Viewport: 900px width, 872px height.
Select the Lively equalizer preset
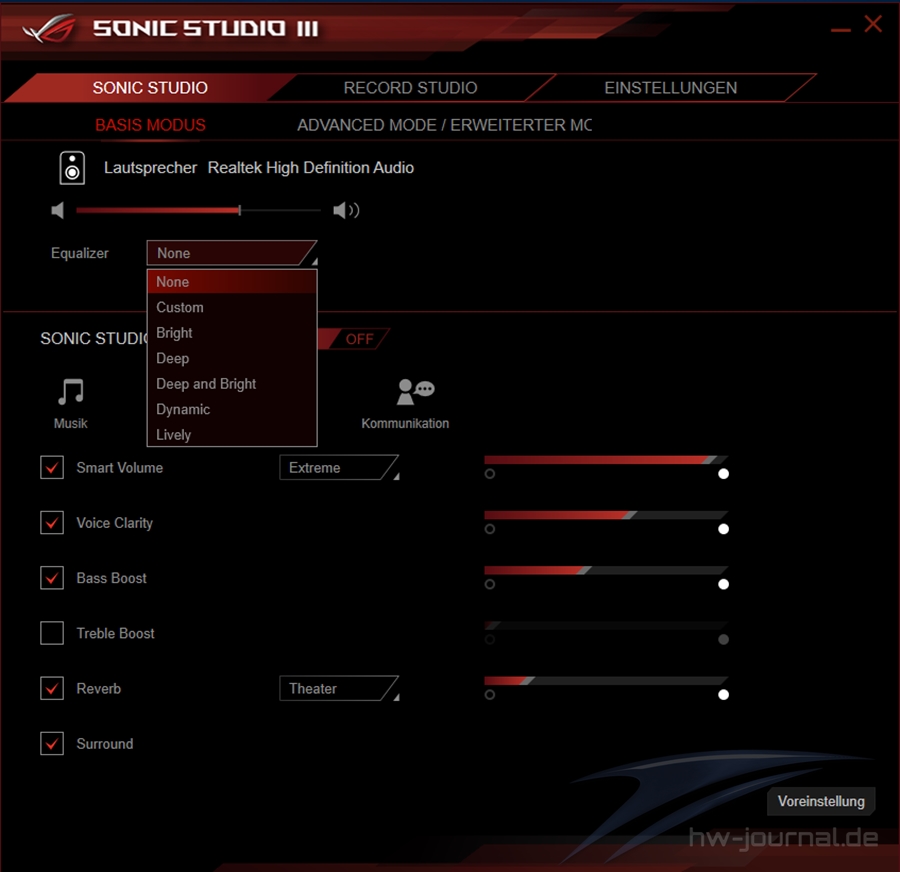coord(232,435)
